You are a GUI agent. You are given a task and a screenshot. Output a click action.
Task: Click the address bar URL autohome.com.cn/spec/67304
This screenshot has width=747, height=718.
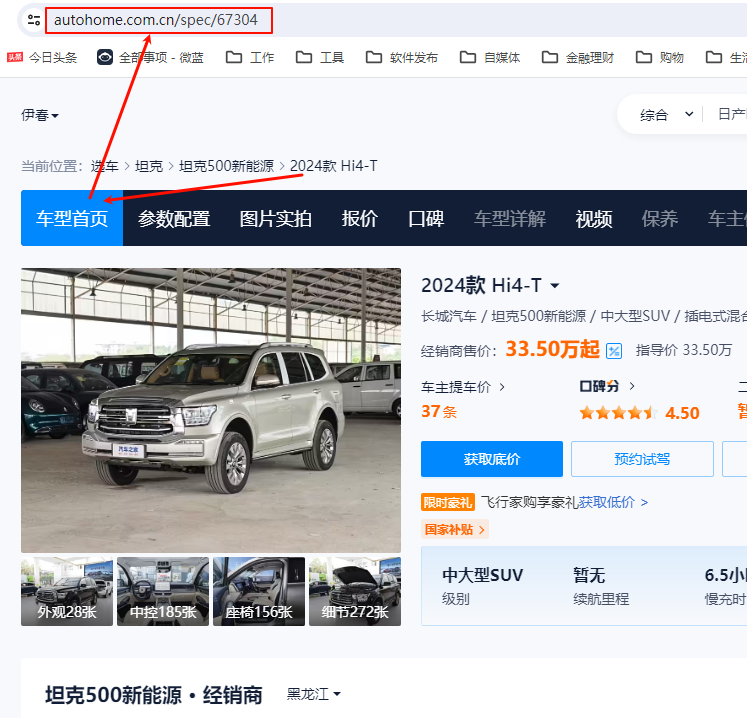pyautogui.click(x=156, y=20)
